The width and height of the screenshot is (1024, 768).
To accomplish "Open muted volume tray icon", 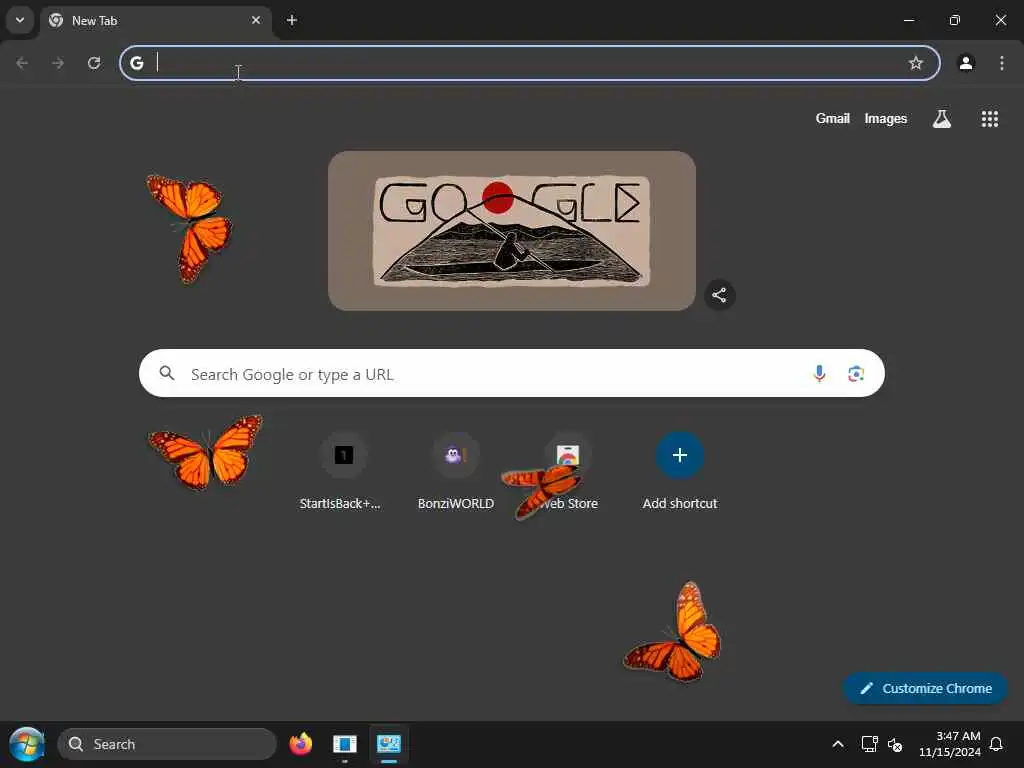I will [x=895, y=744].
